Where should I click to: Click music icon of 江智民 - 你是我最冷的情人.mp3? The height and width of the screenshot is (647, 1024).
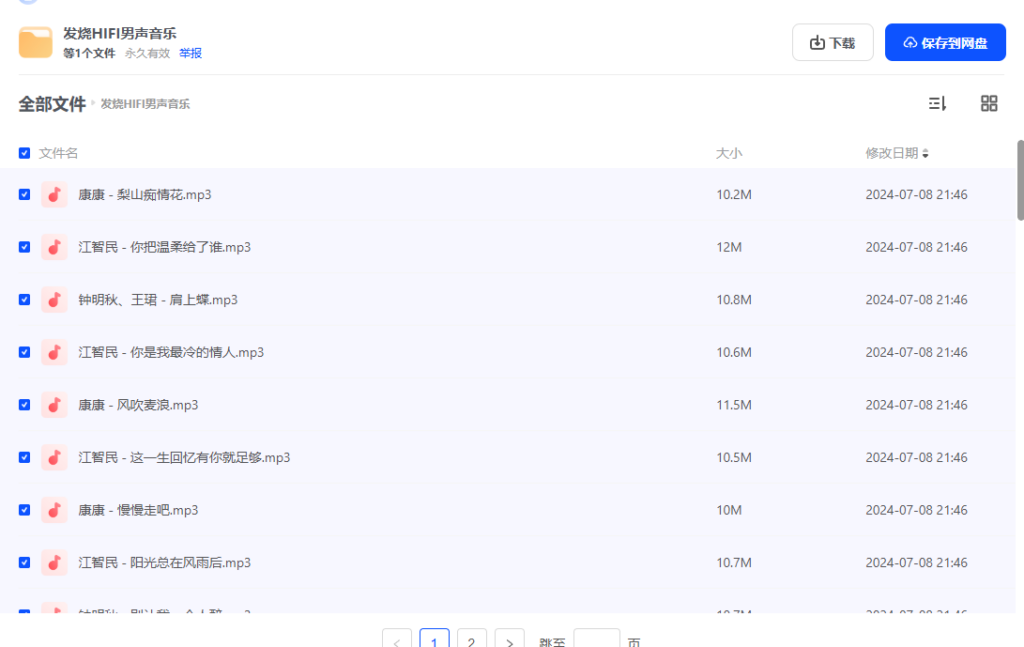[54, 352]
